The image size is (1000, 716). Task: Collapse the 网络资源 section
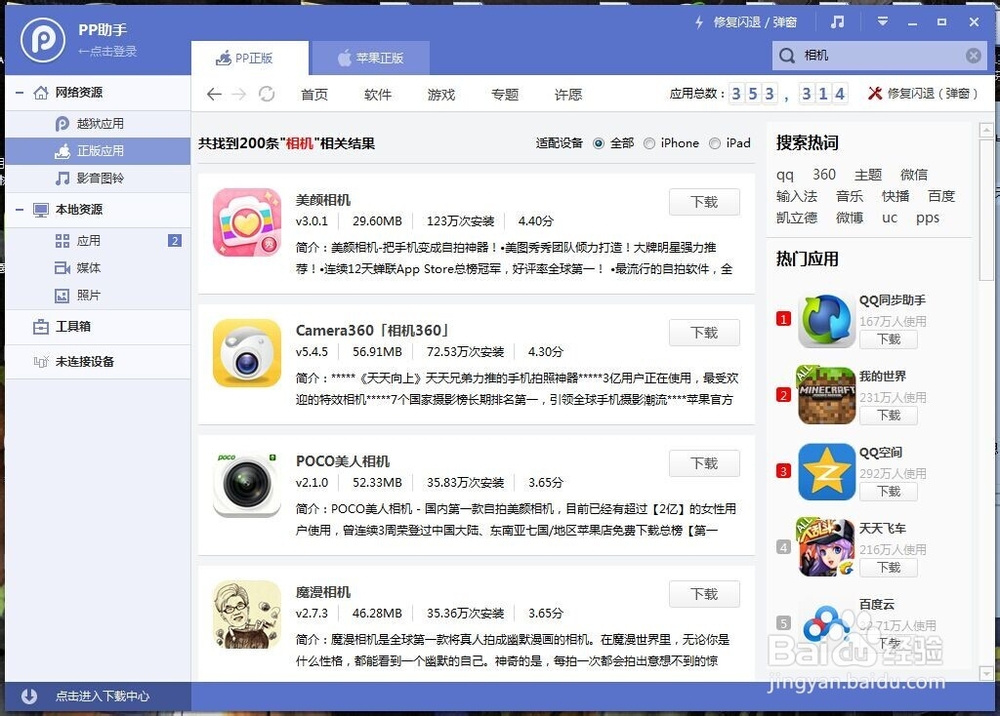click(x=20, y=93)
